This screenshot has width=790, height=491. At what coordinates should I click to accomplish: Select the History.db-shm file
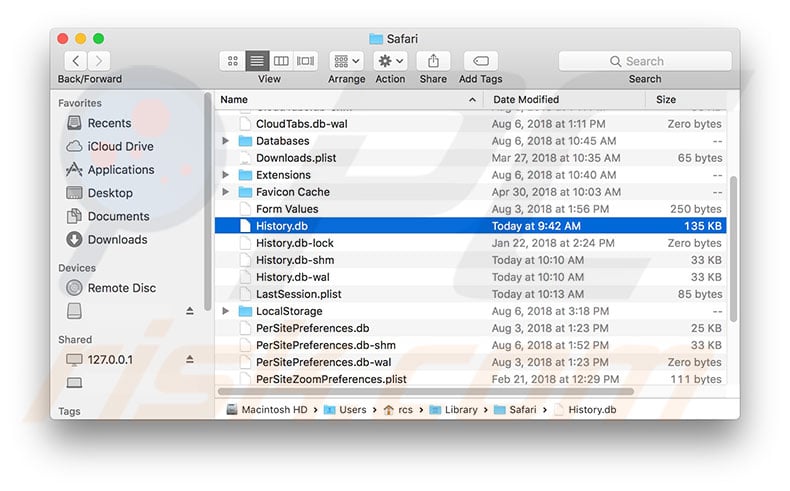click(x=471, y=260)
